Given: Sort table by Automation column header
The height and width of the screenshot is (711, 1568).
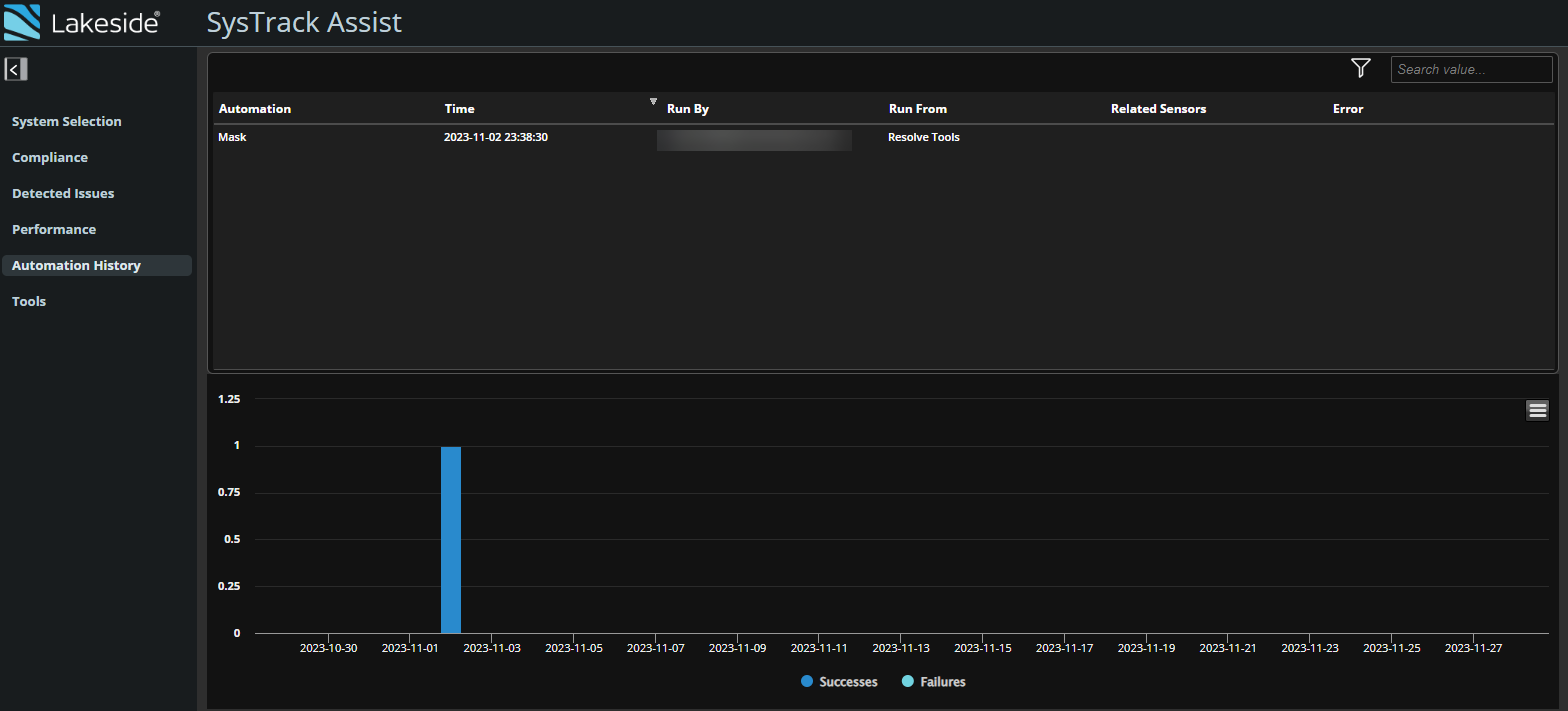Looking at the screenshot, I should (x=255, y=109).
